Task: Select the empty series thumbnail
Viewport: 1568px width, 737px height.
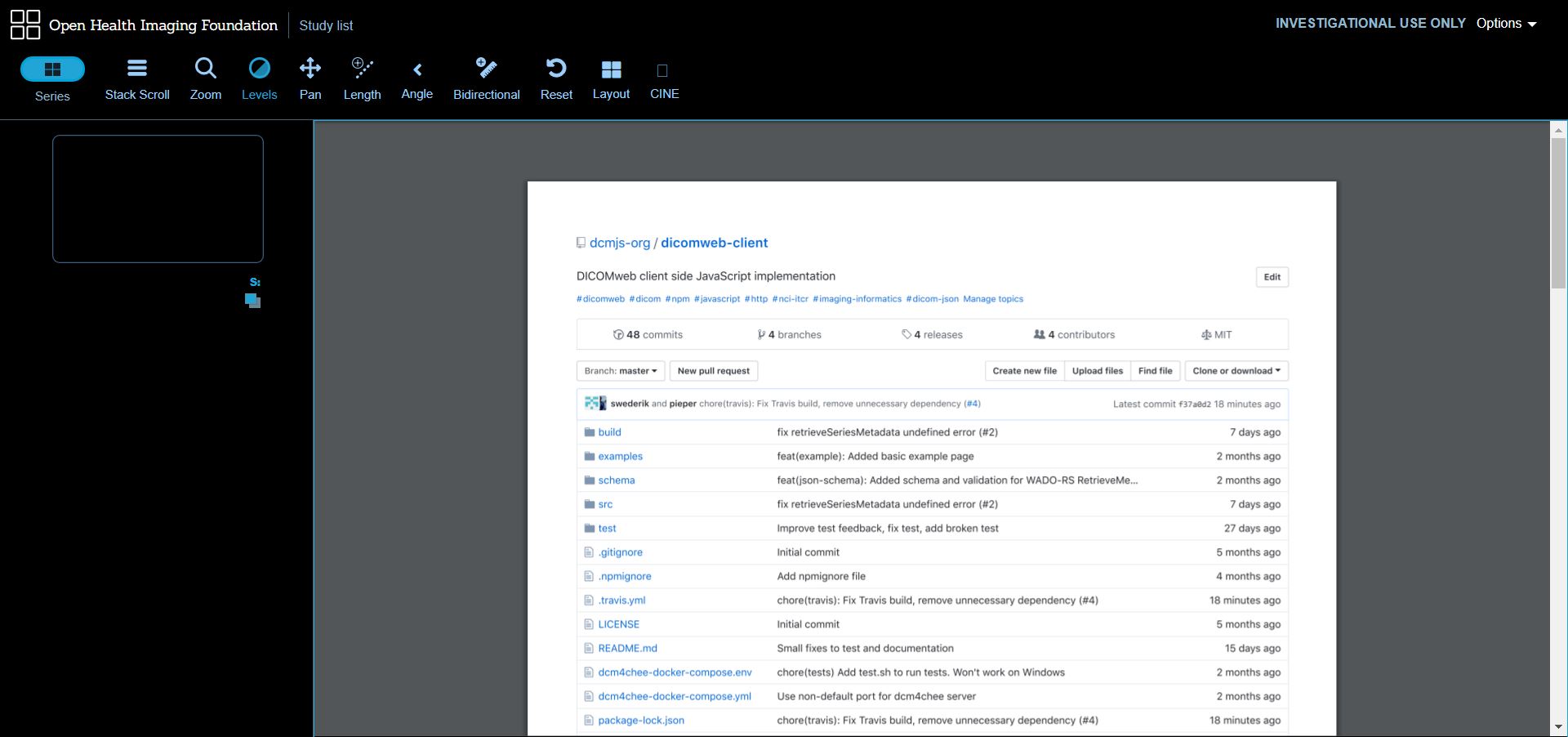Action: click(x=158, y=199)
